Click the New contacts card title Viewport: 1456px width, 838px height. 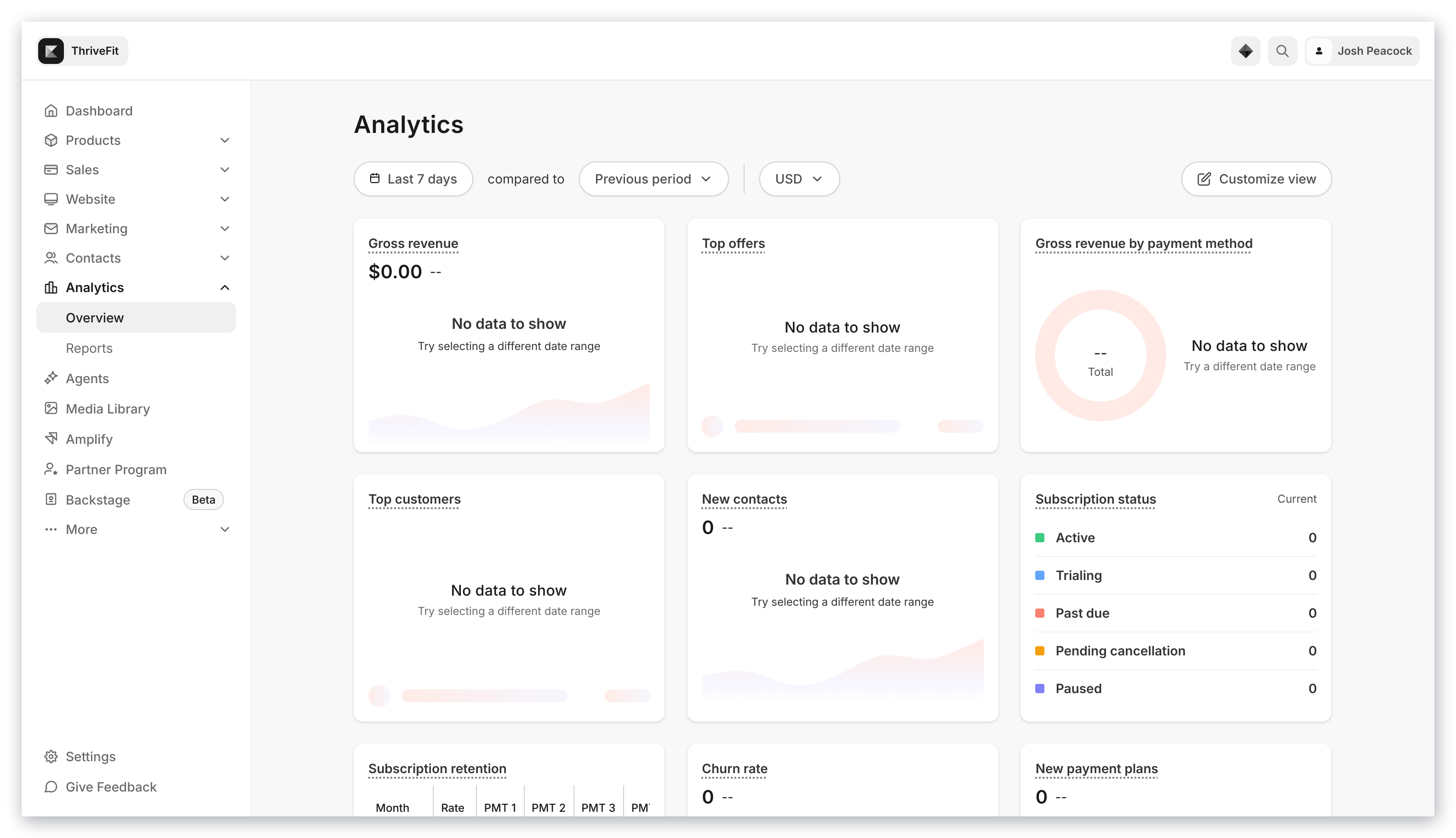coord(744,499)
